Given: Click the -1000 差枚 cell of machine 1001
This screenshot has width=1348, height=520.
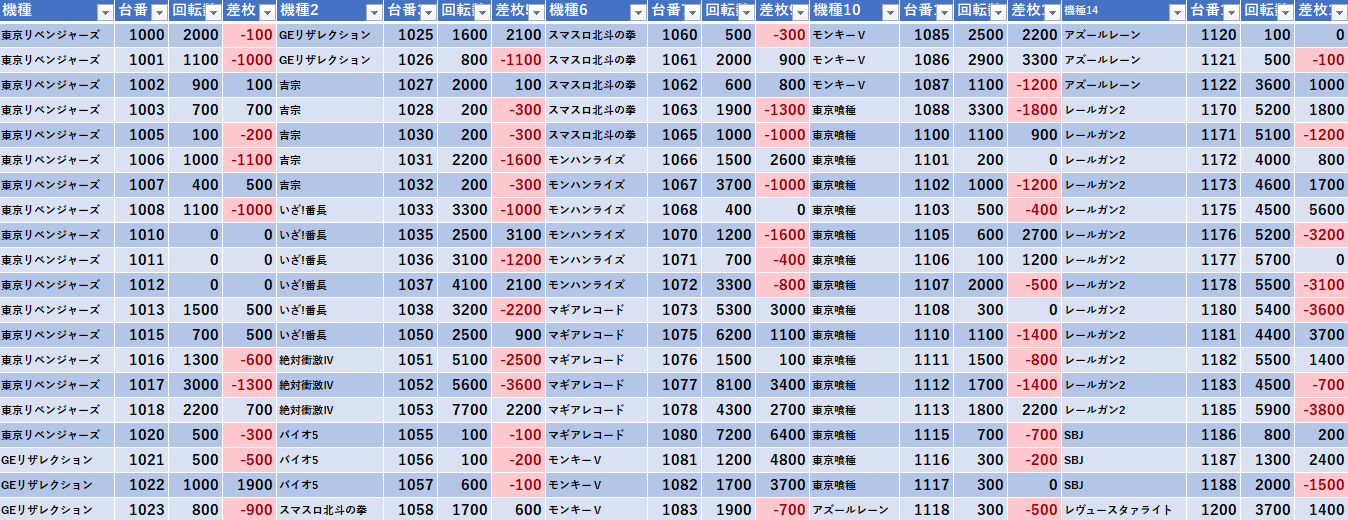Looking at the screenshot, I should coord(249,60).
